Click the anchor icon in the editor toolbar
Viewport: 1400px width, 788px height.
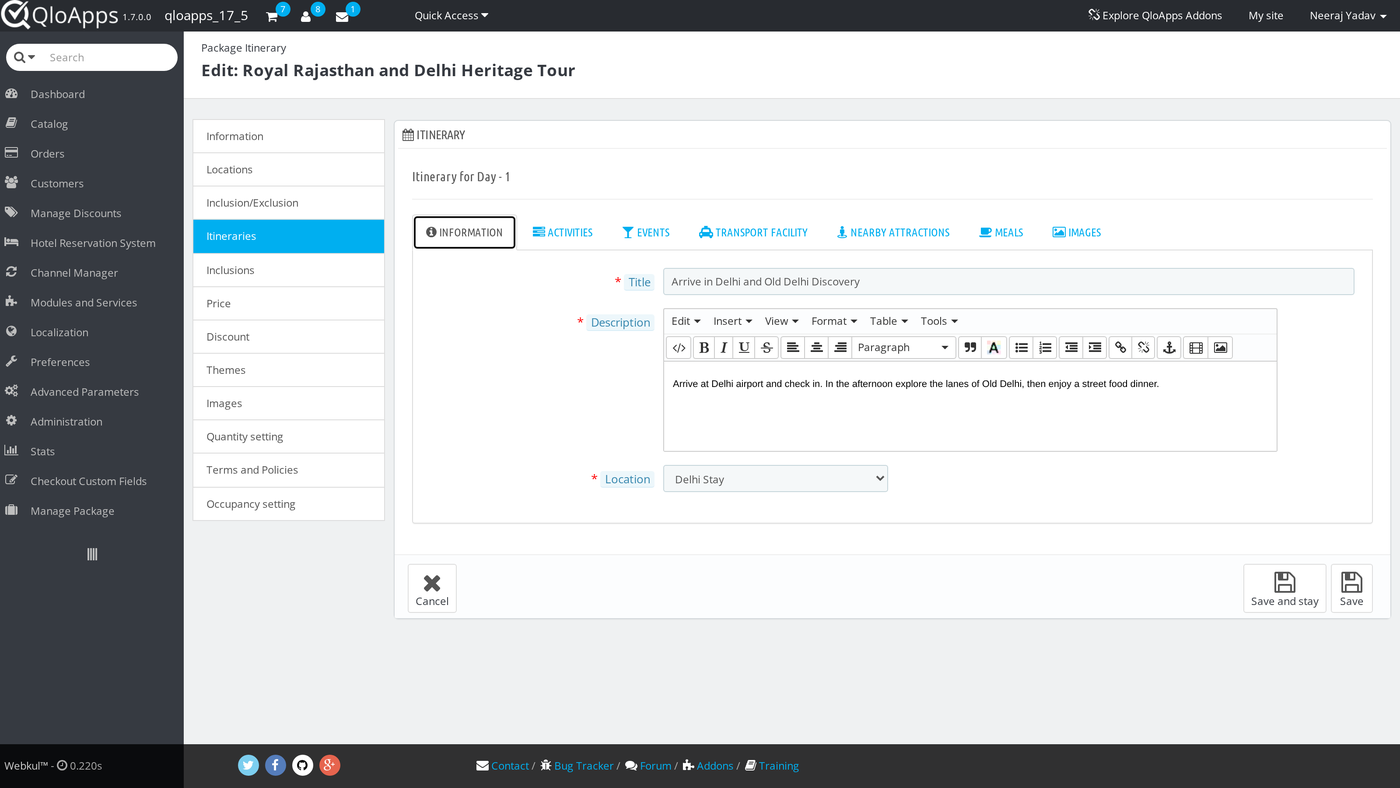point(1169,347)
